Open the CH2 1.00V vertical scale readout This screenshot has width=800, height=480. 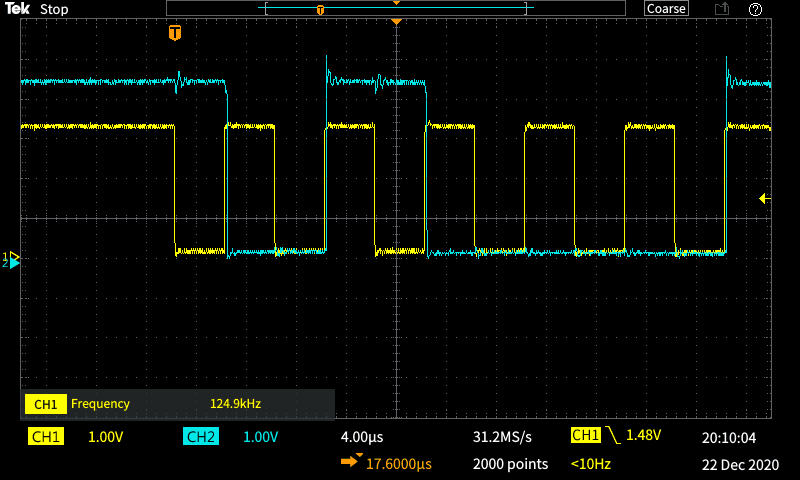pyautogui.click(x=259, y=437)
